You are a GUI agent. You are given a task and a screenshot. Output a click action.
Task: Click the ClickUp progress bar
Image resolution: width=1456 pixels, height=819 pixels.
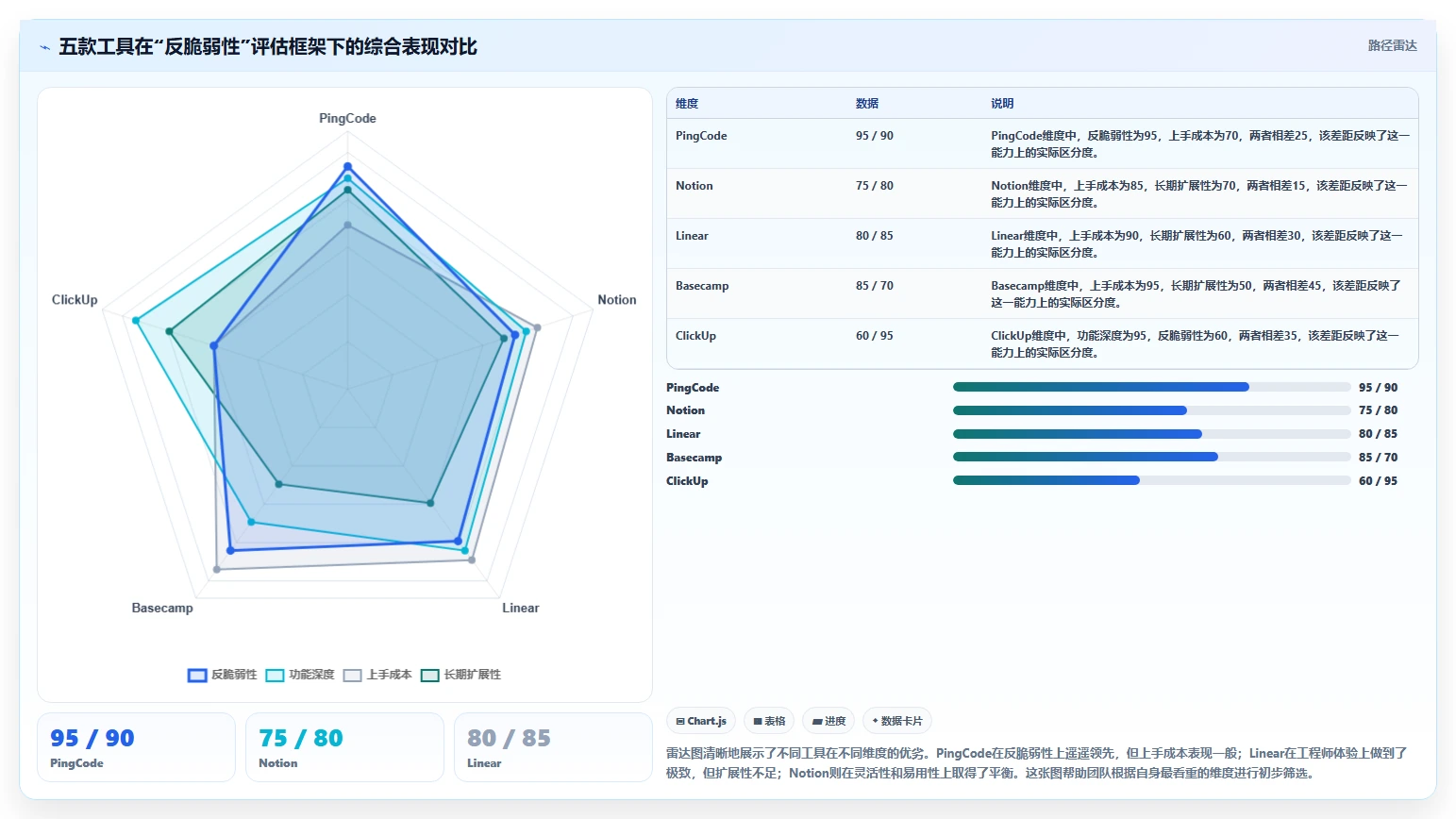click(1151, 480)
